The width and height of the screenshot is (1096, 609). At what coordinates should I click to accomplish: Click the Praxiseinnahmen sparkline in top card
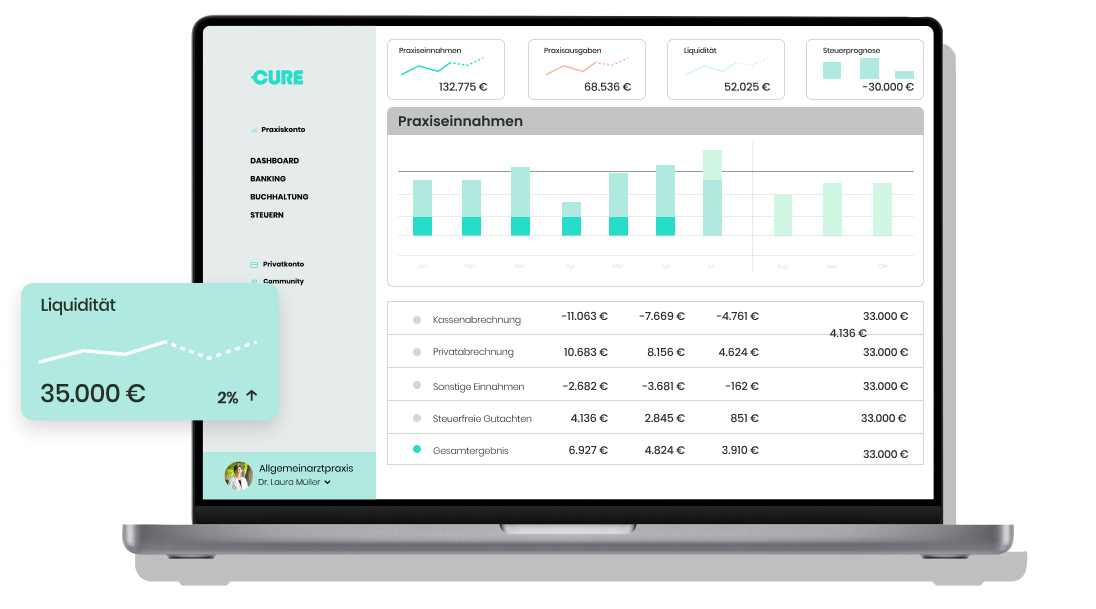click(441, 66)
